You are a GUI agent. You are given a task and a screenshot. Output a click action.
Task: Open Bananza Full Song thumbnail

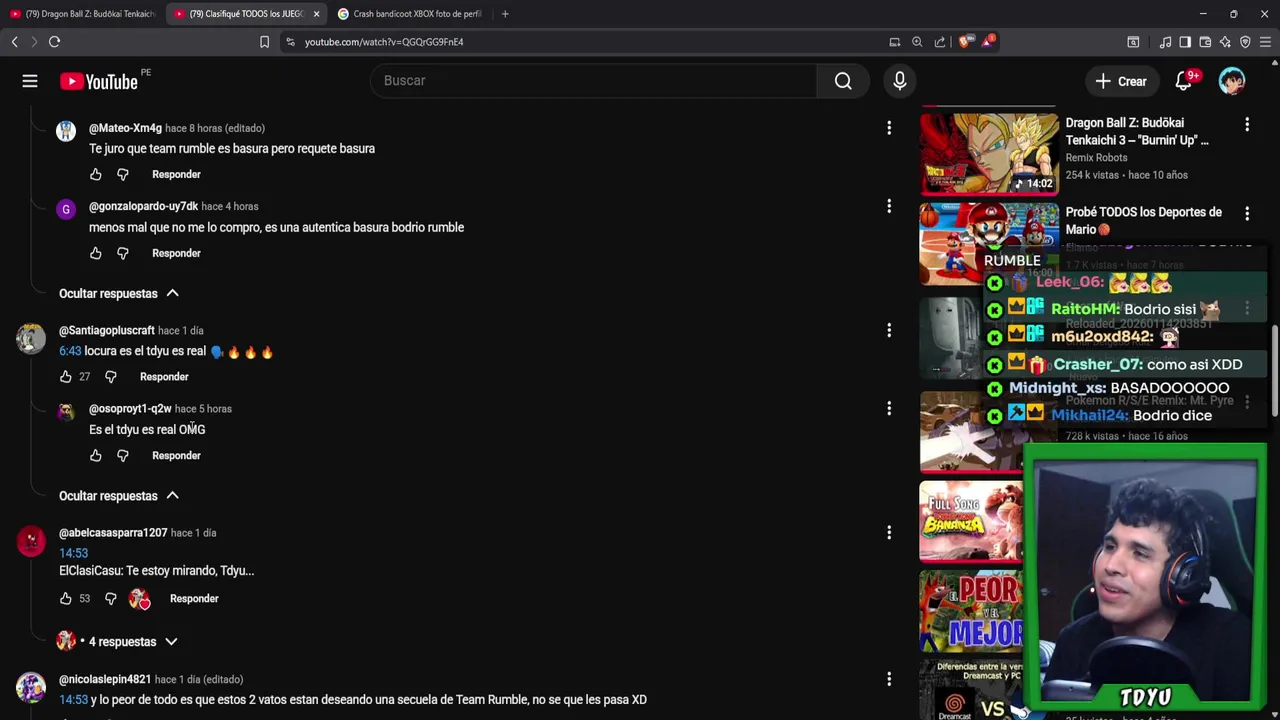(971, 521)
